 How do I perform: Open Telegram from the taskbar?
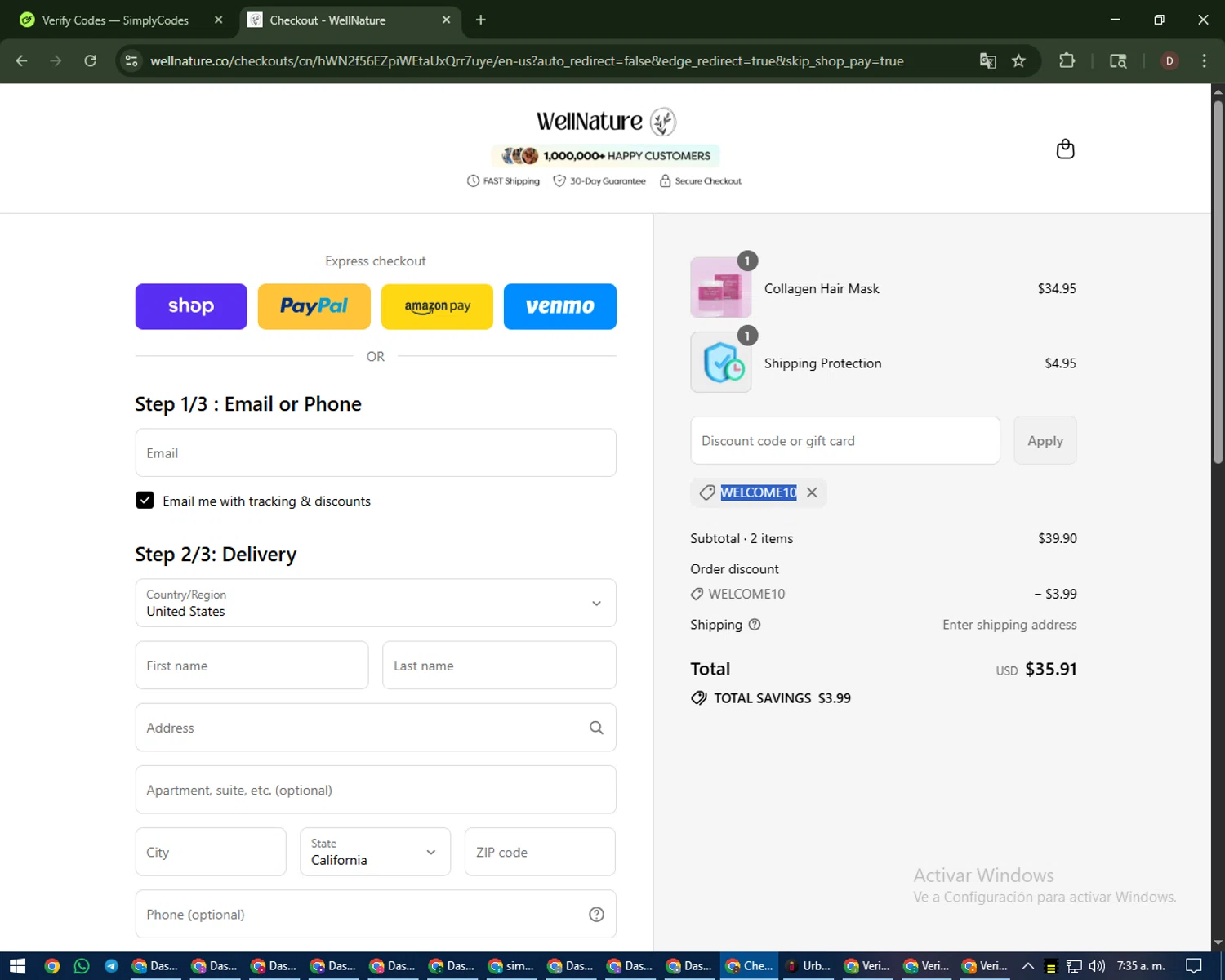click(111, 966)
